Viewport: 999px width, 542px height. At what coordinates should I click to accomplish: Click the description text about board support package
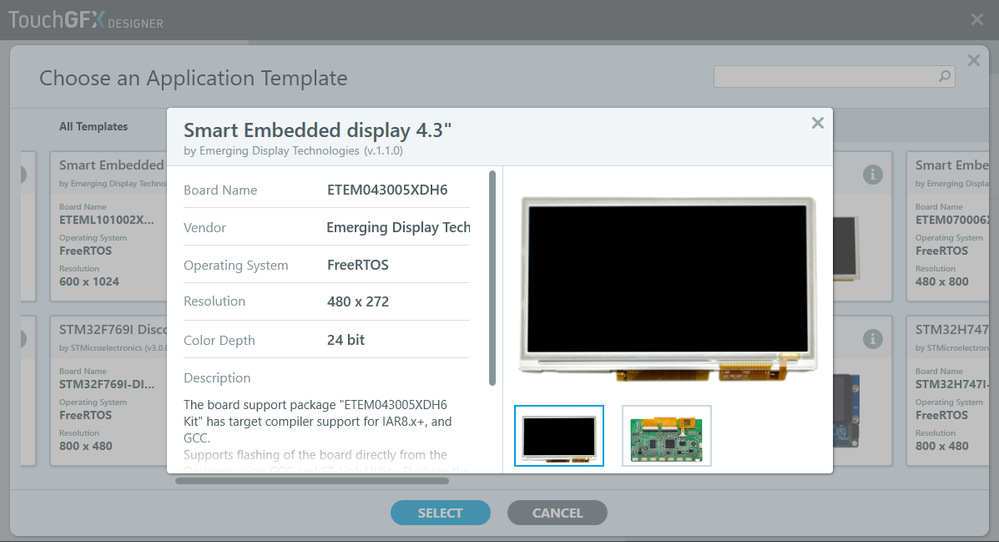[x=318, y=421]
